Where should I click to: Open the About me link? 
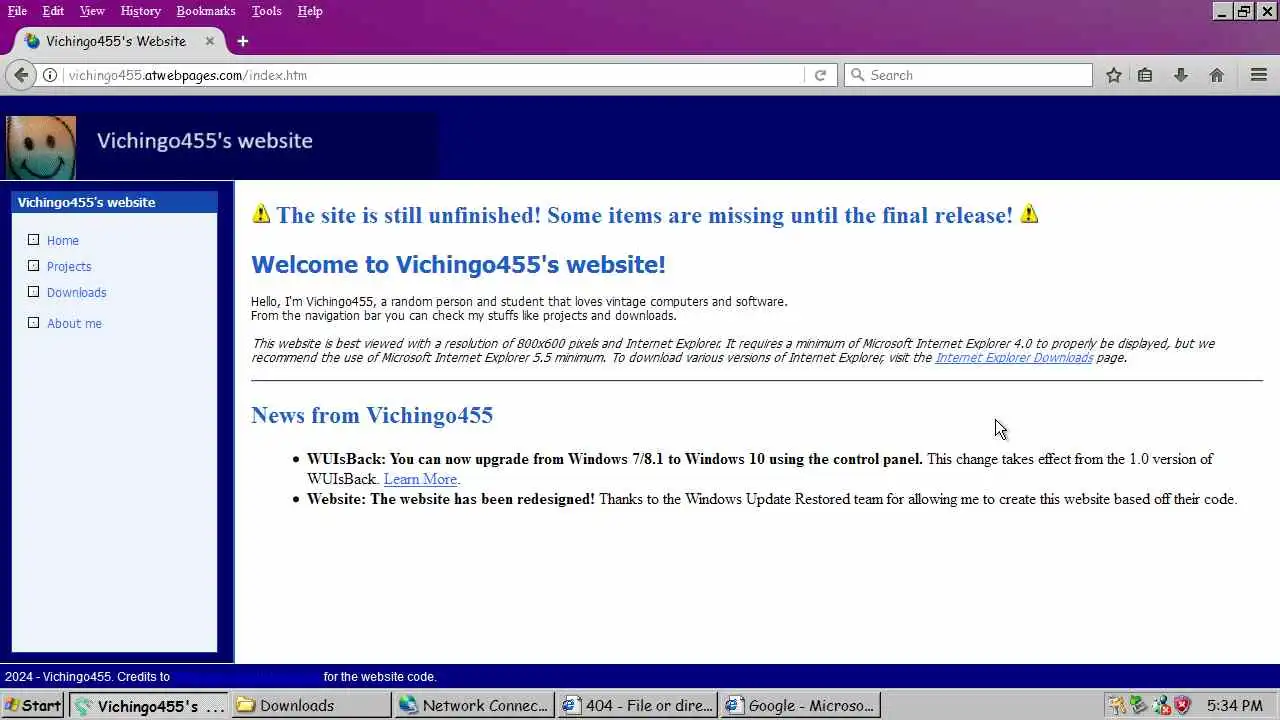tap(74, 324)
